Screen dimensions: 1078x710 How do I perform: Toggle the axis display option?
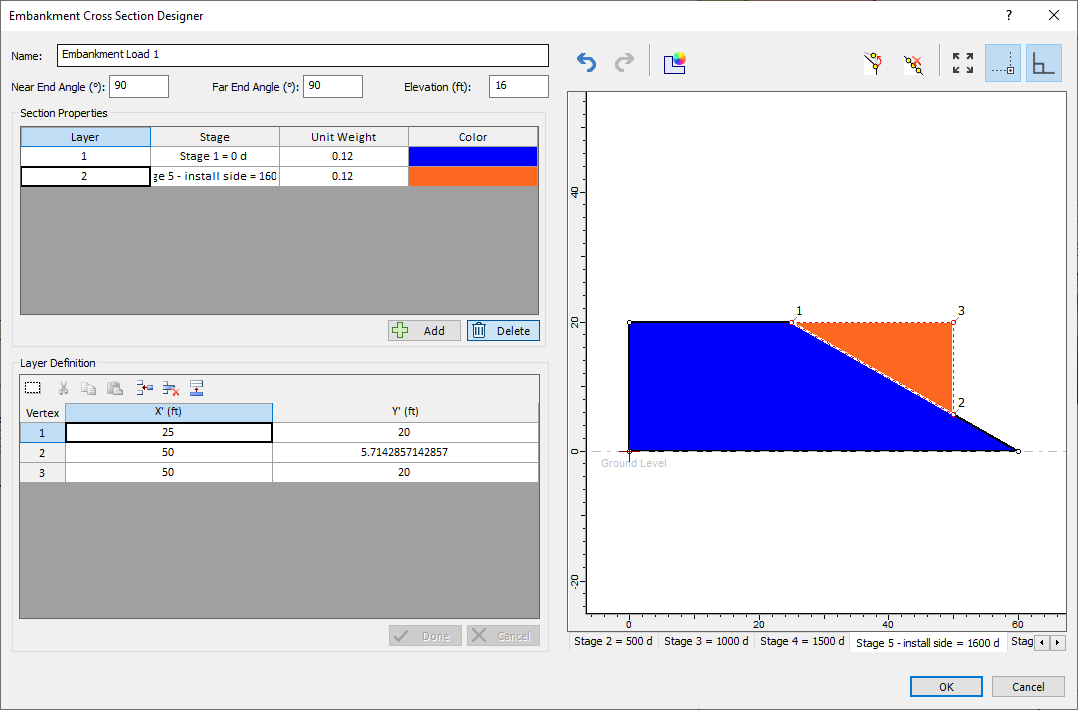click(1043, 62)
